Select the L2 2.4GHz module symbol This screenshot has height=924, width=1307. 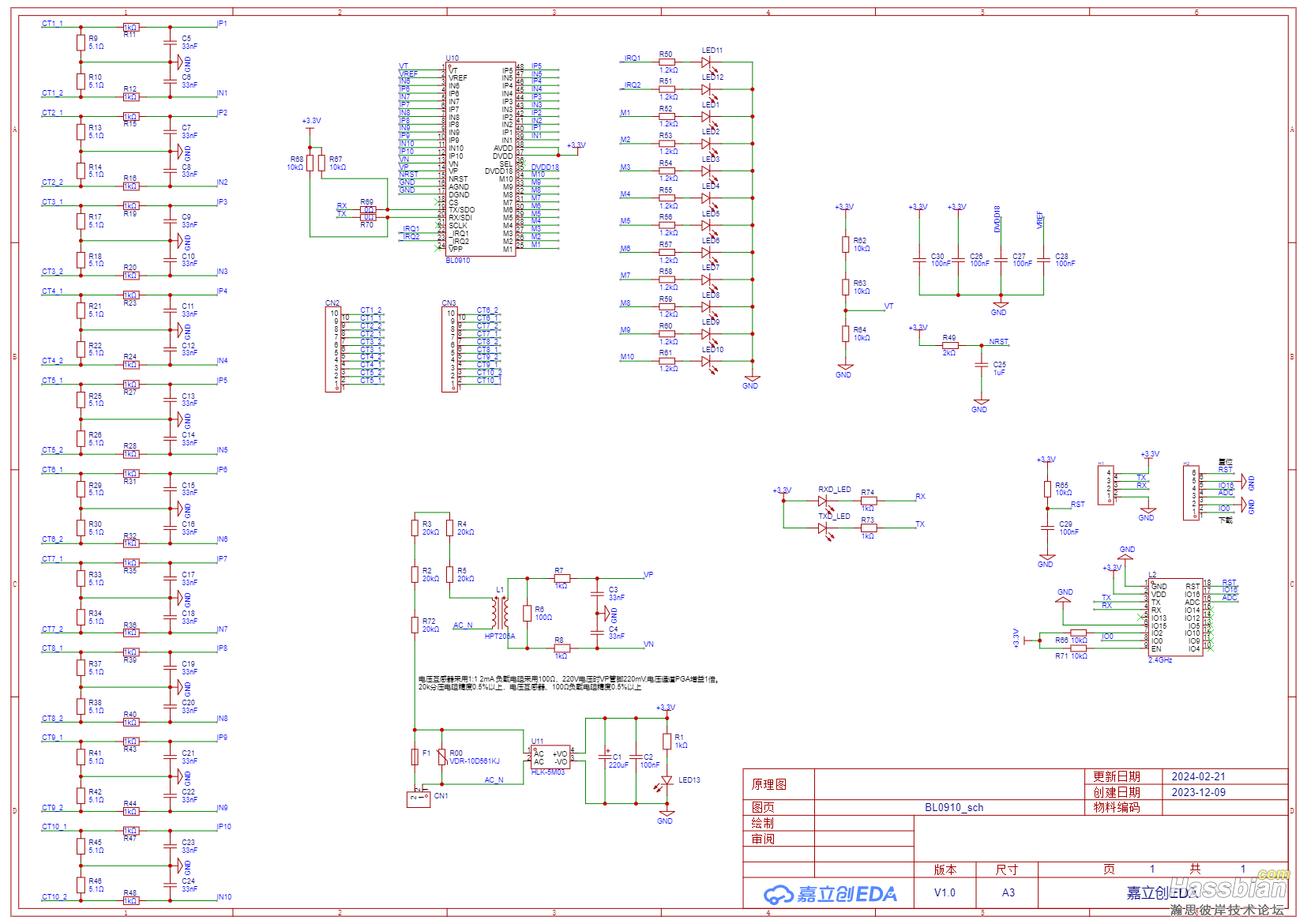(x=1175, y=617)
